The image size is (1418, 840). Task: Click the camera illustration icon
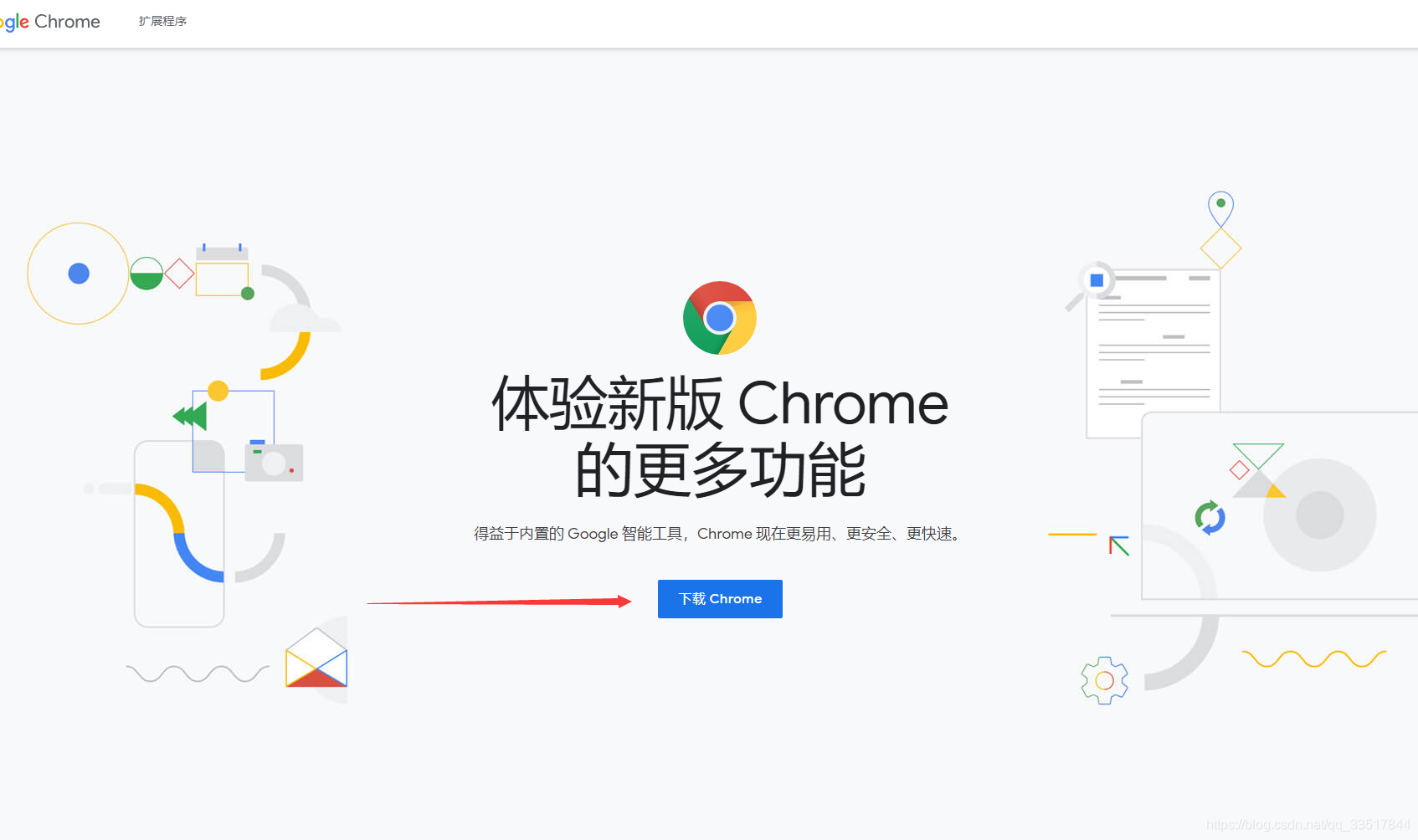pos(274,461)
